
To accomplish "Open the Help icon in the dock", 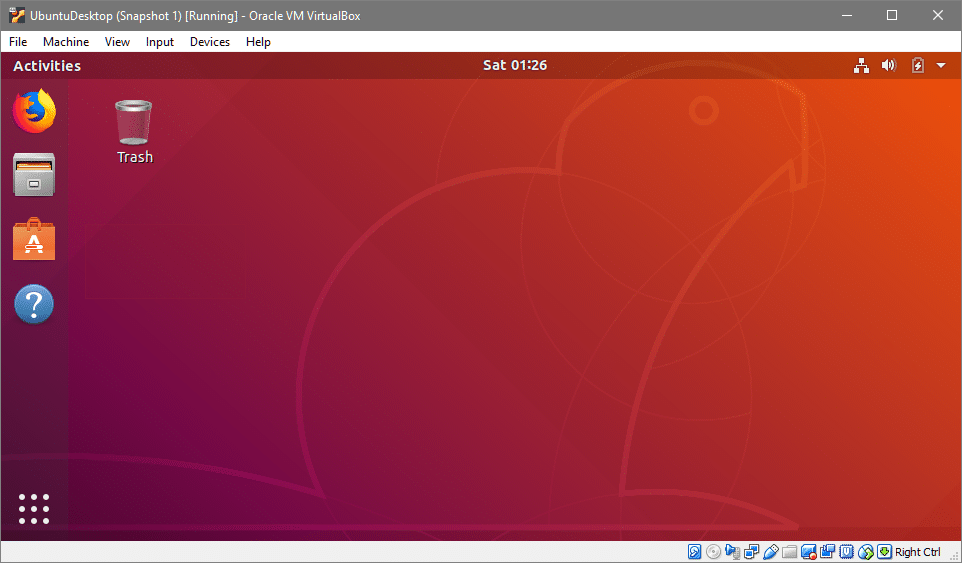I will click(34, 304).
